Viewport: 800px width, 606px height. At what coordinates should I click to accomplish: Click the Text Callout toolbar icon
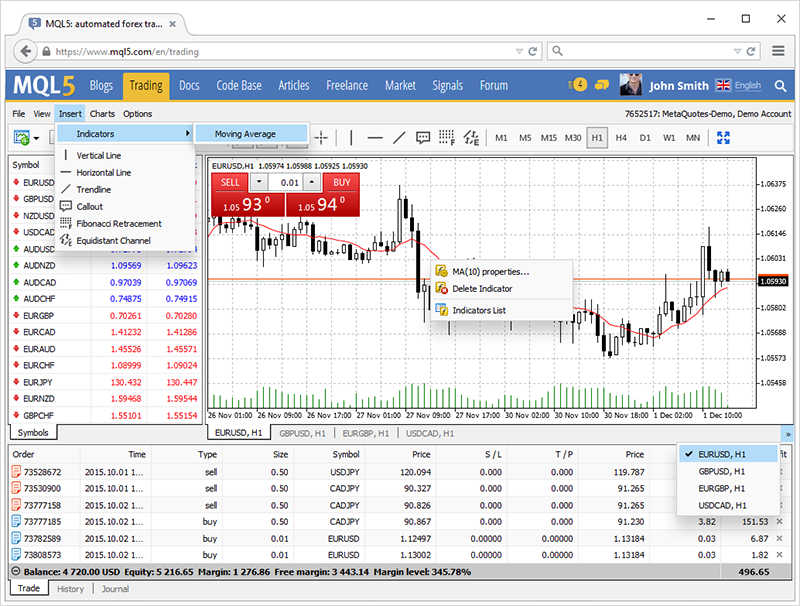click(x=423, y=137)
